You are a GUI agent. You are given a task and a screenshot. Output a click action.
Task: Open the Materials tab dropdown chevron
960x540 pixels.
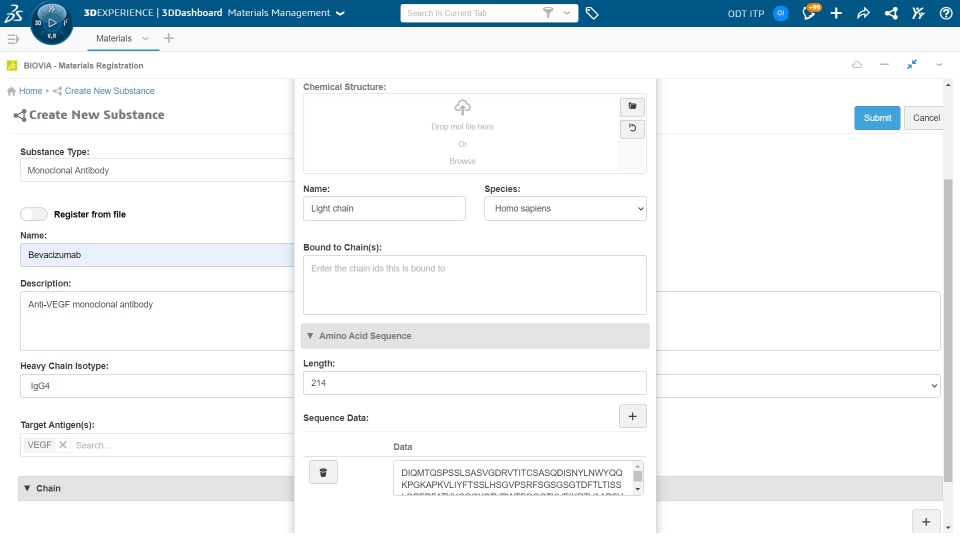click(x=145, y=38)
